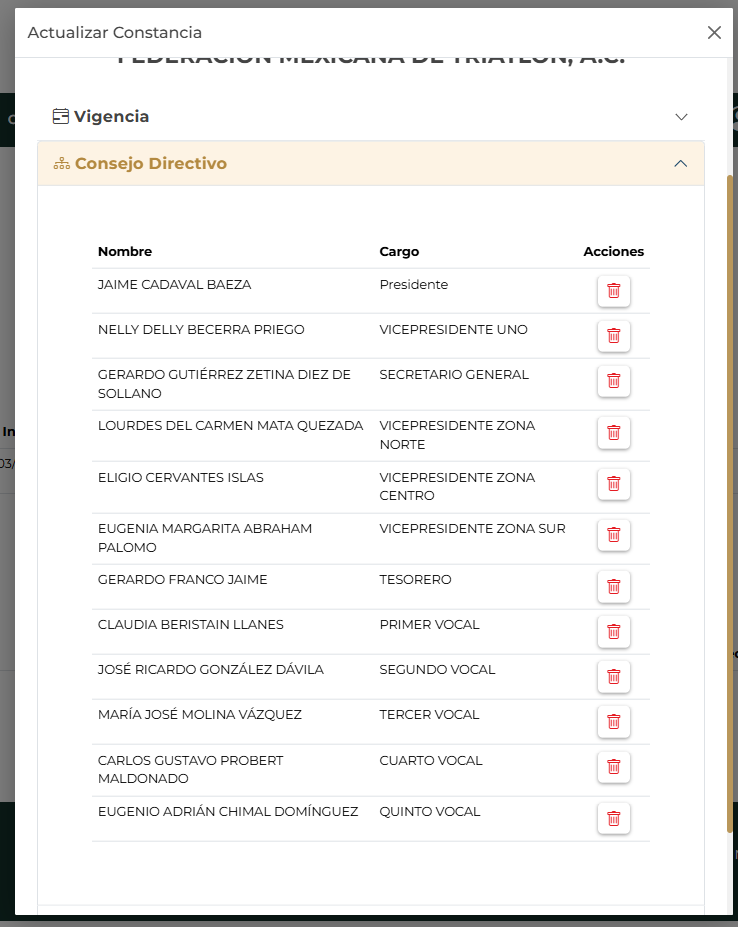The width and height of the screenshot is (738, 927).
Task: Delete the VICEPRESIDENTE ZONA SUR entry
Action: pos(614,535)
